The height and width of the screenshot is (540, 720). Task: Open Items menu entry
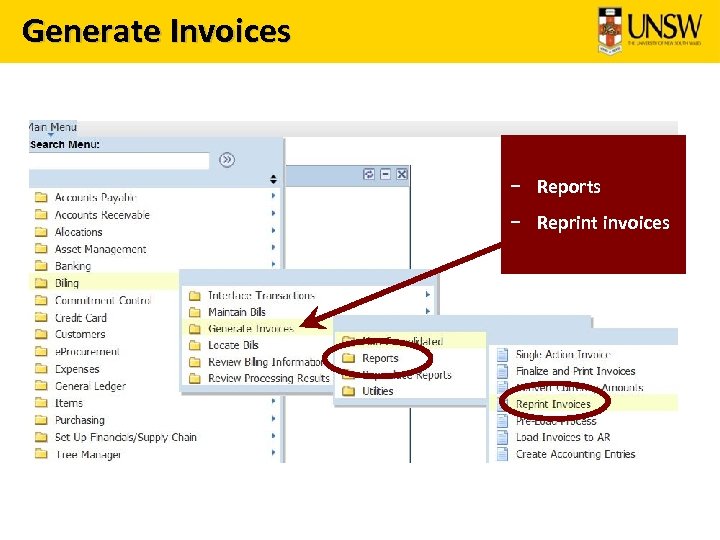68,403
